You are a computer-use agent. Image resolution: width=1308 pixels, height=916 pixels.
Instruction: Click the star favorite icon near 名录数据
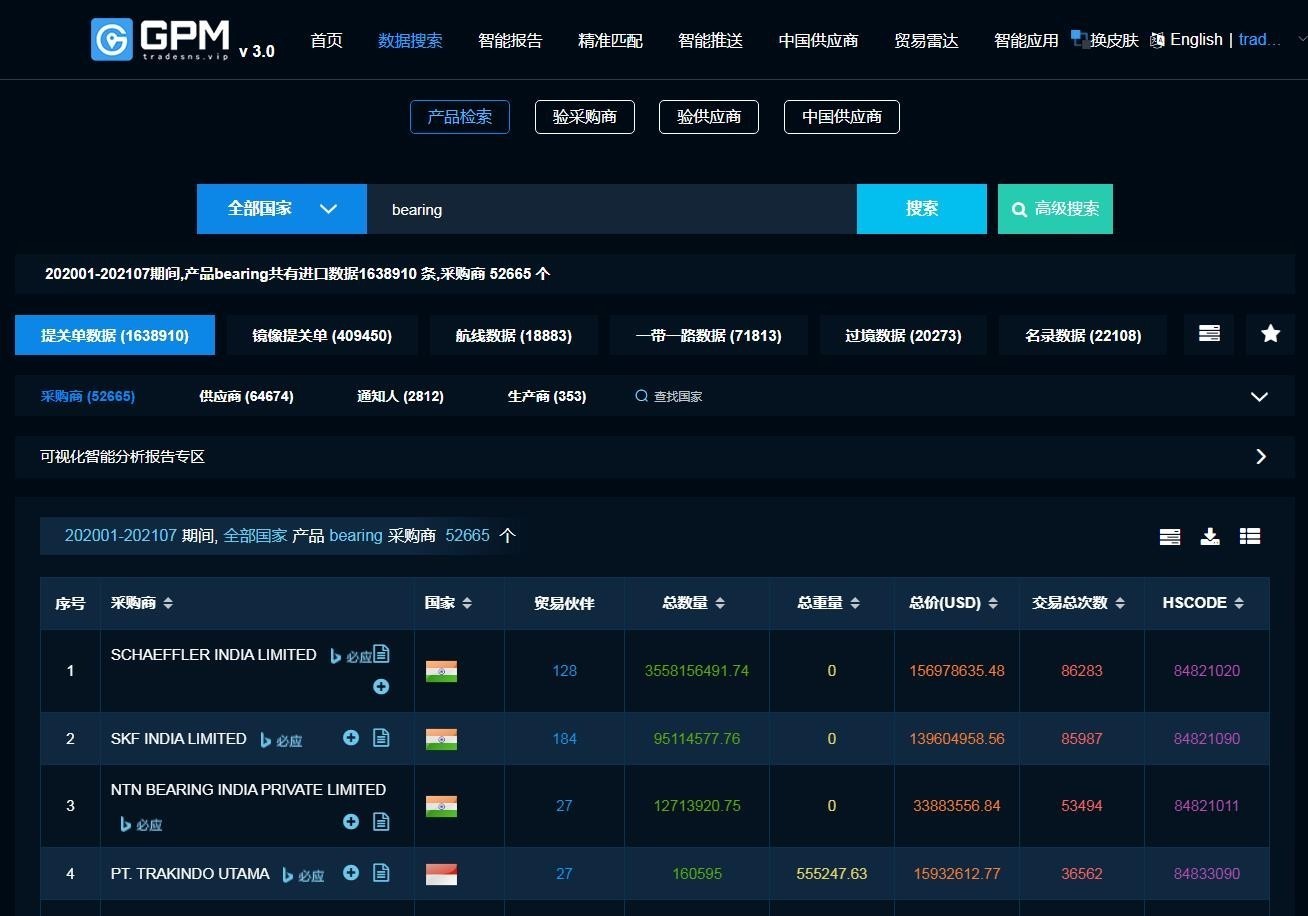pyautogui.click(x=1270, y=334)
